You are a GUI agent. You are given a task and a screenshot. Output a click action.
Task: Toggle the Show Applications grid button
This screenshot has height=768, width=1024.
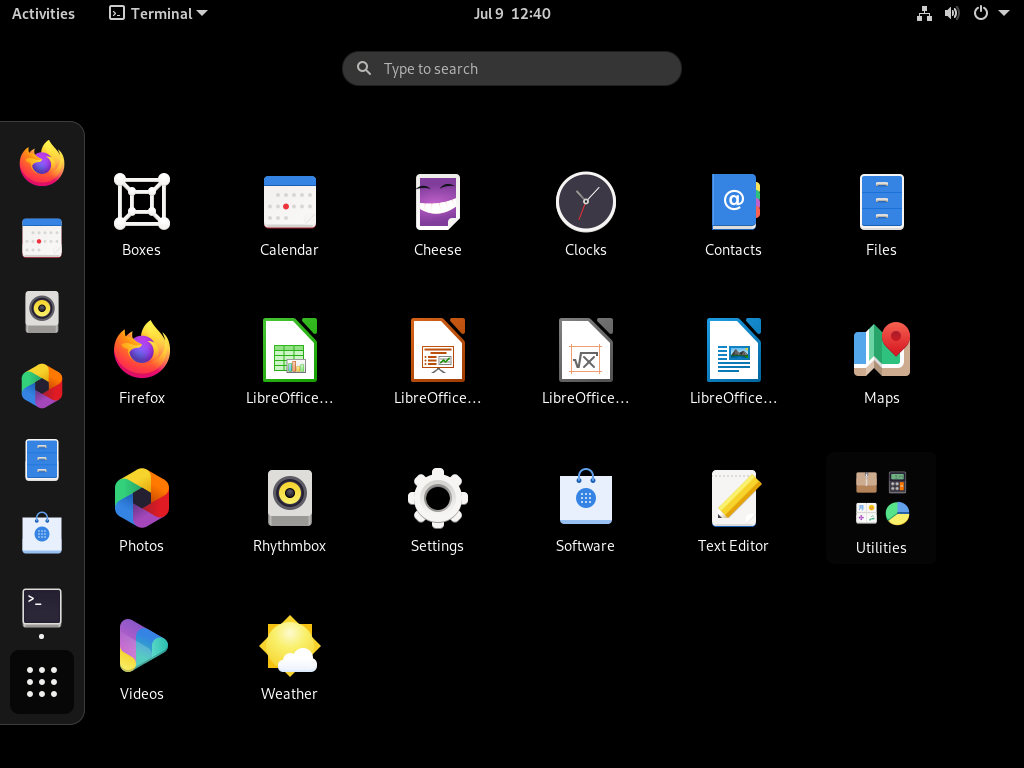tap(42, 682)
